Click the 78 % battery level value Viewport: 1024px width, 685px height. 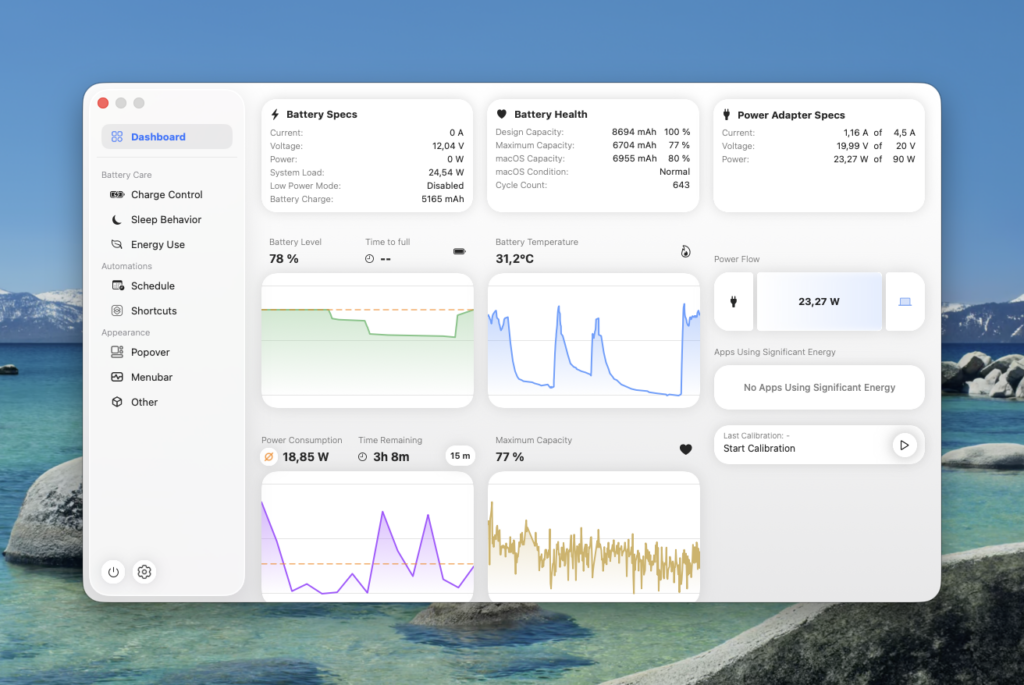[283, 259]
